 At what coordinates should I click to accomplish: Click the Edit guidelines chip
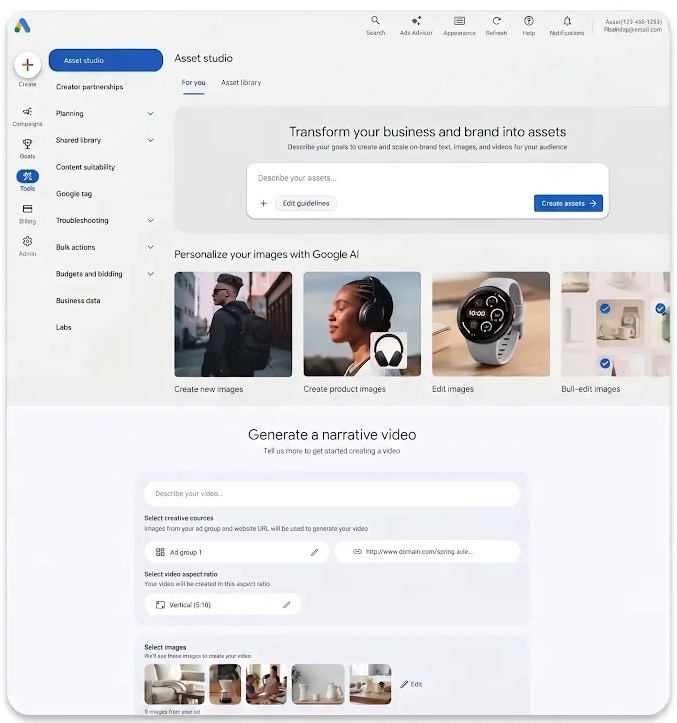tap(306, 203)
